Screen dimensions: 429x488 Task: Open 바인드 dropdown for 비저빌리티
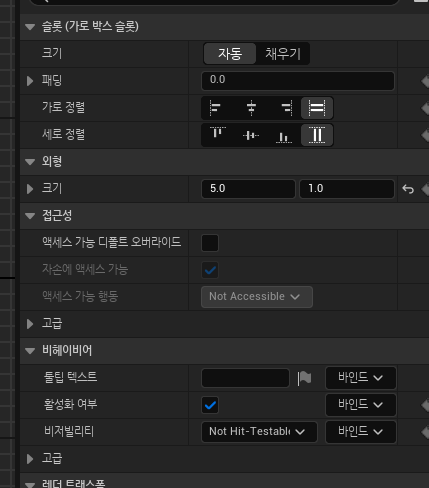(361, 432)
